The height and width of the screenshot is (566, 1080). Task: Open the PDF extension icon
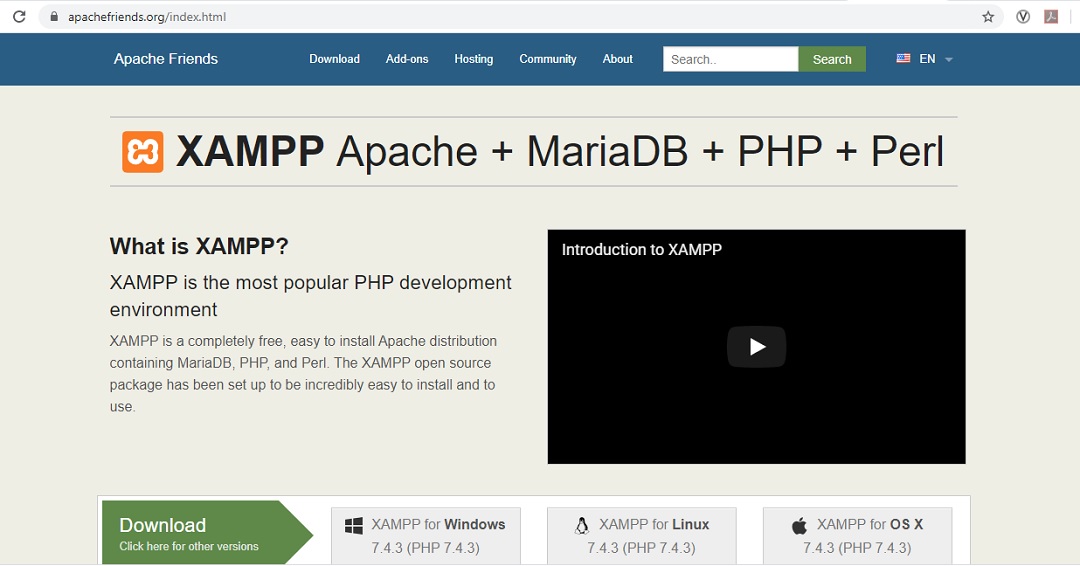click(1051, 17)
